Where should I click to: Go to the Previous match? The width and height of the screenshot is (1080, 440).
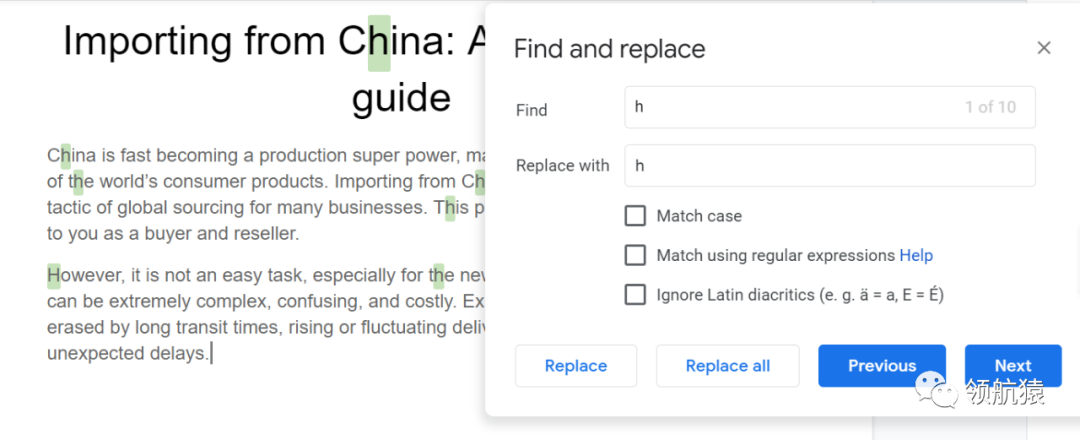(x=881, y=366)
